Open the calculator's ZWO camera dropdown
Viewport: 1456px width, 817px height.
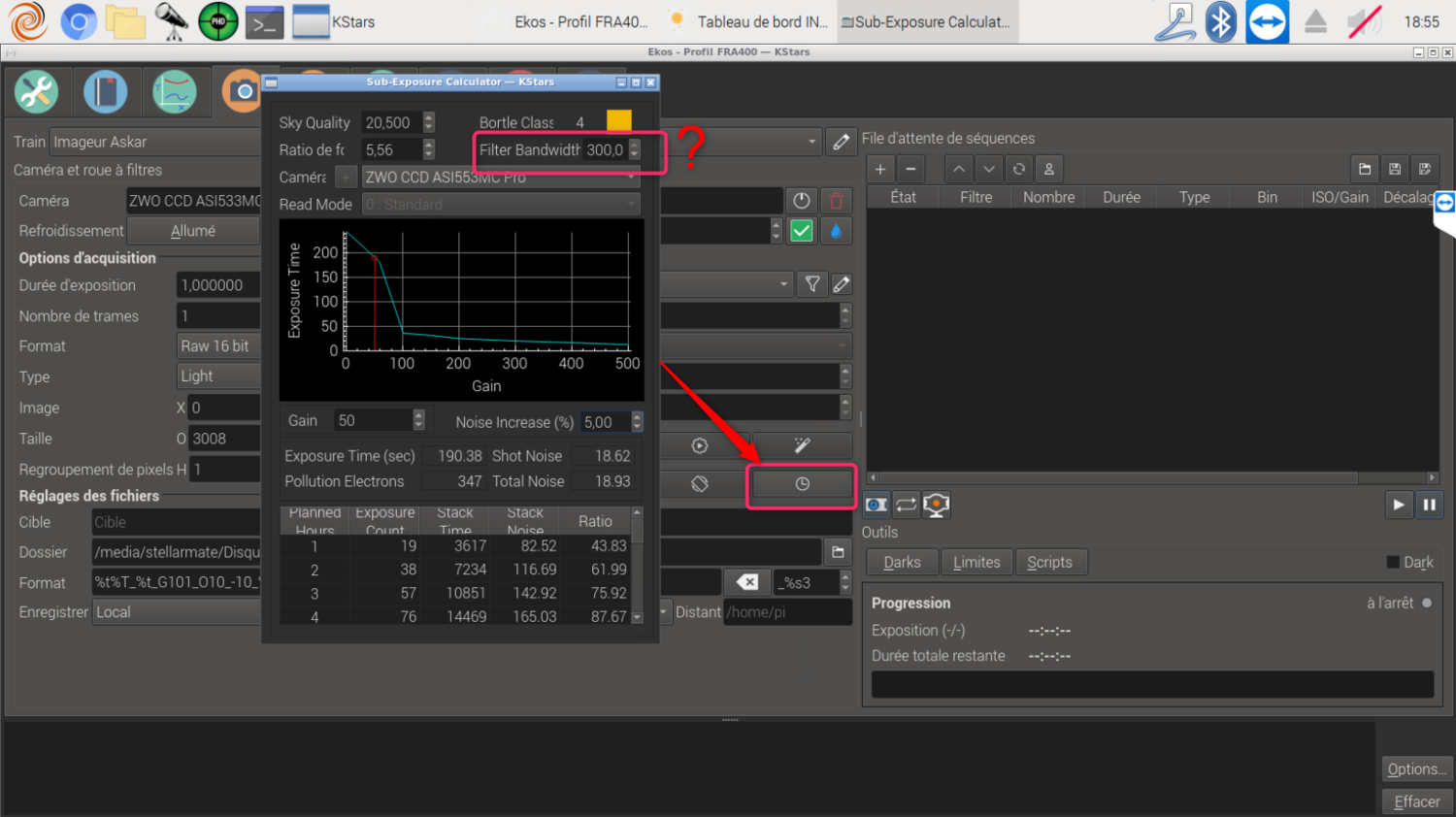pos(501,178)
